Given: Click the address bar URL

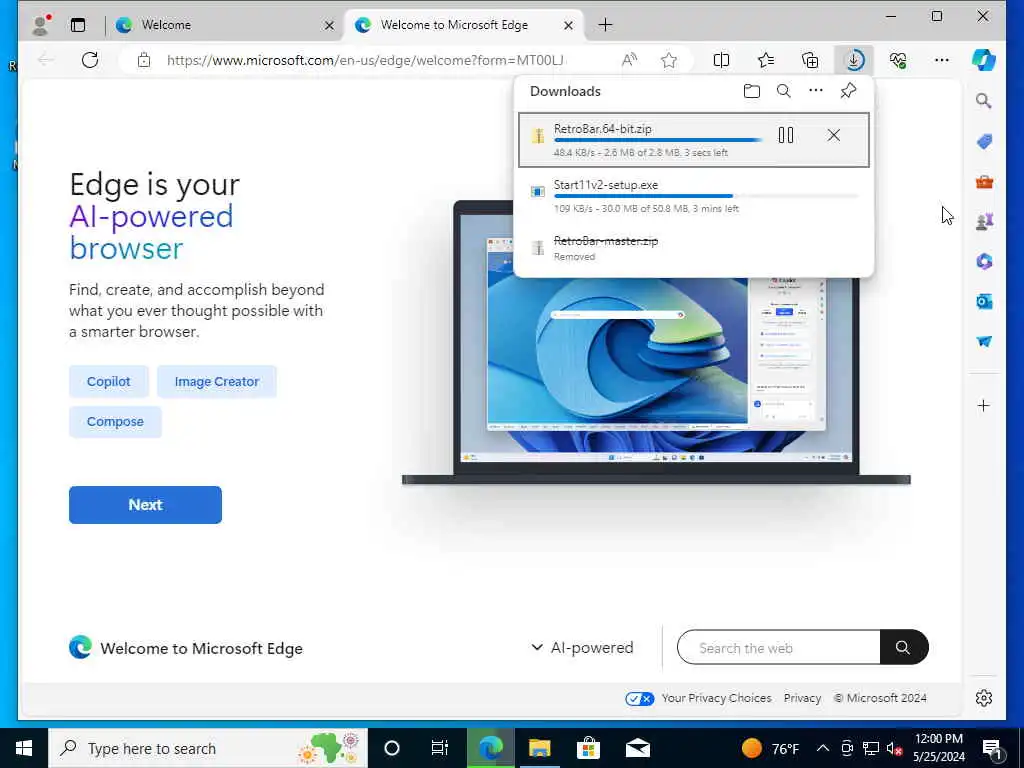Looking at the screenshot, I should pos(365,61).
